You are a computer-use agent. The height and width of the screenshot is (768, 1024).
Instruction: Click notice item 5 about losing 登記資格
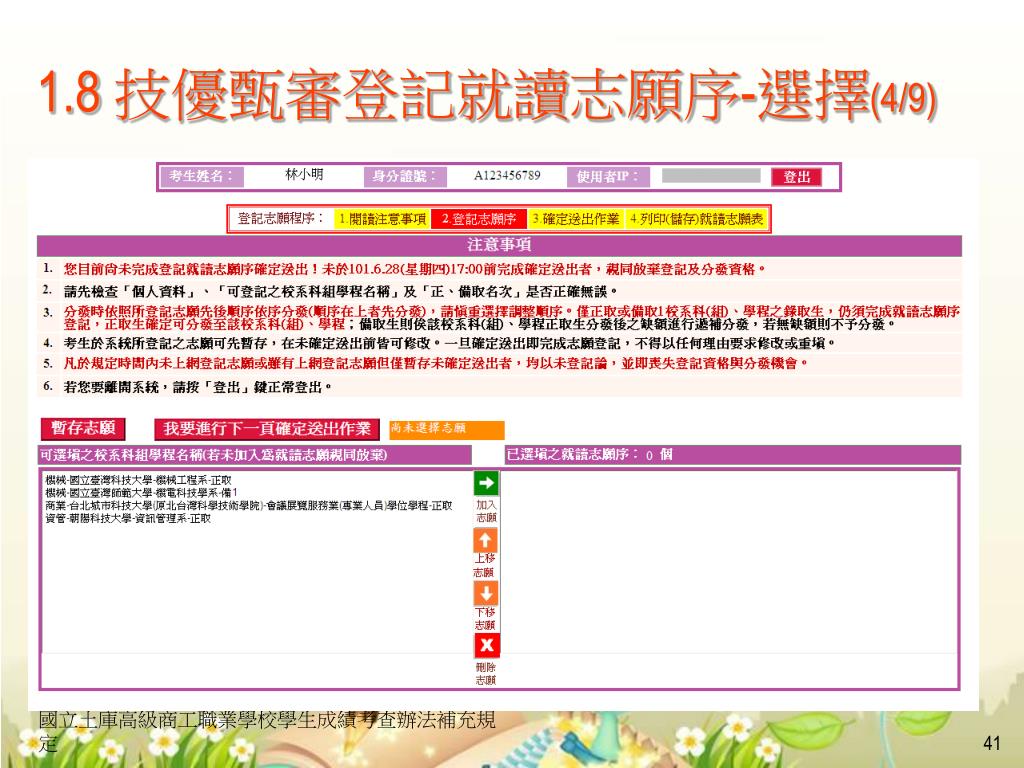click(500, 363)
